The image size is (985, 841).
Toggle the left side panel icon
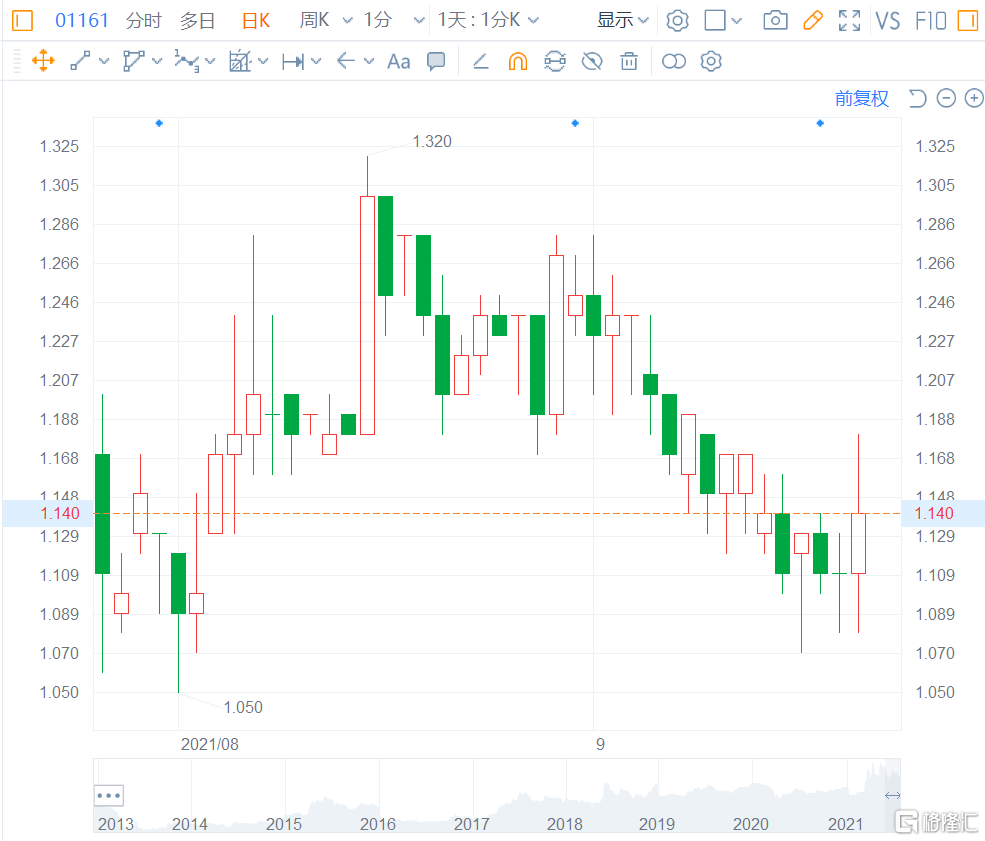coord(22,21)
